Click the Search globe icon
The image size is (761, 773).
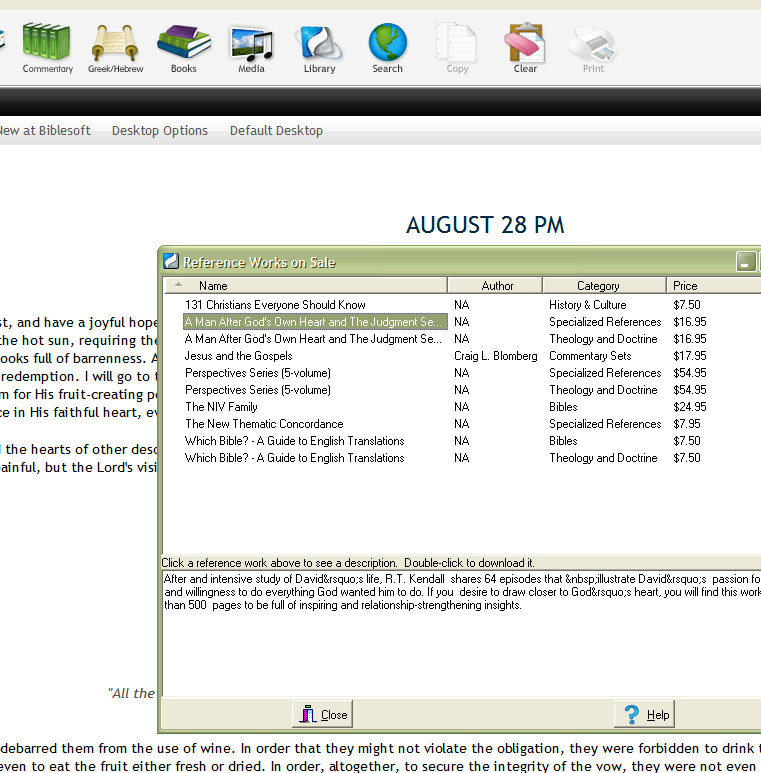pos(387,45)
